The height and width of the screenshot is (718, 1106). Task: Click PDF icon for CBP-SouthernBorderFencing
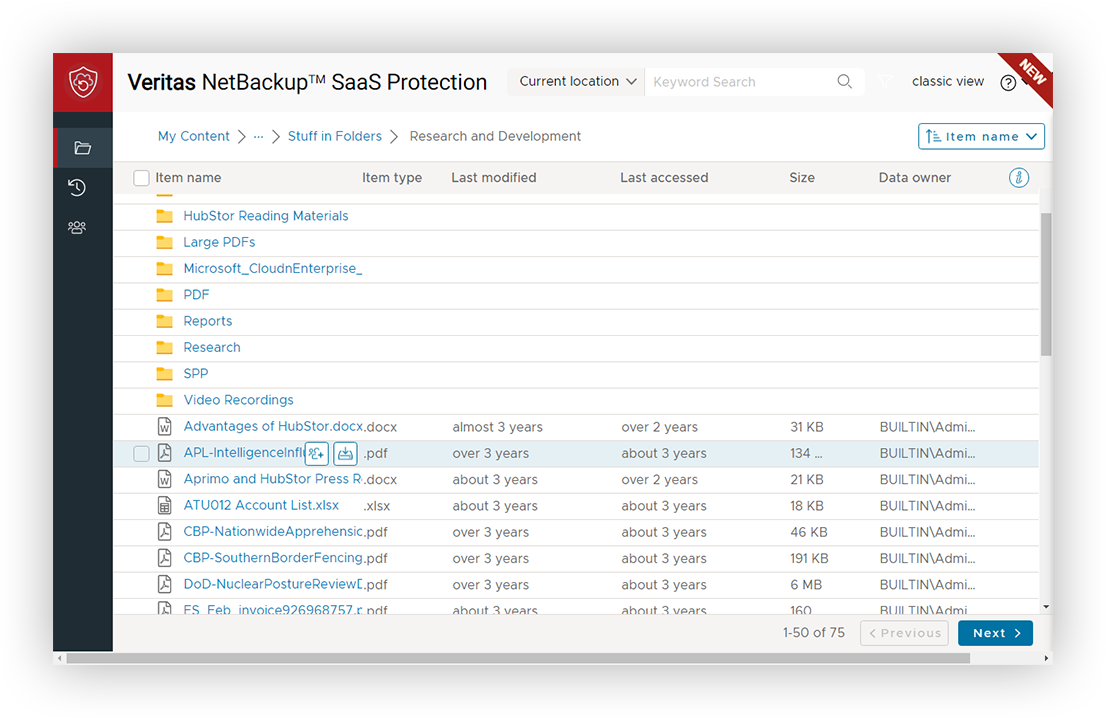[164, 558]
